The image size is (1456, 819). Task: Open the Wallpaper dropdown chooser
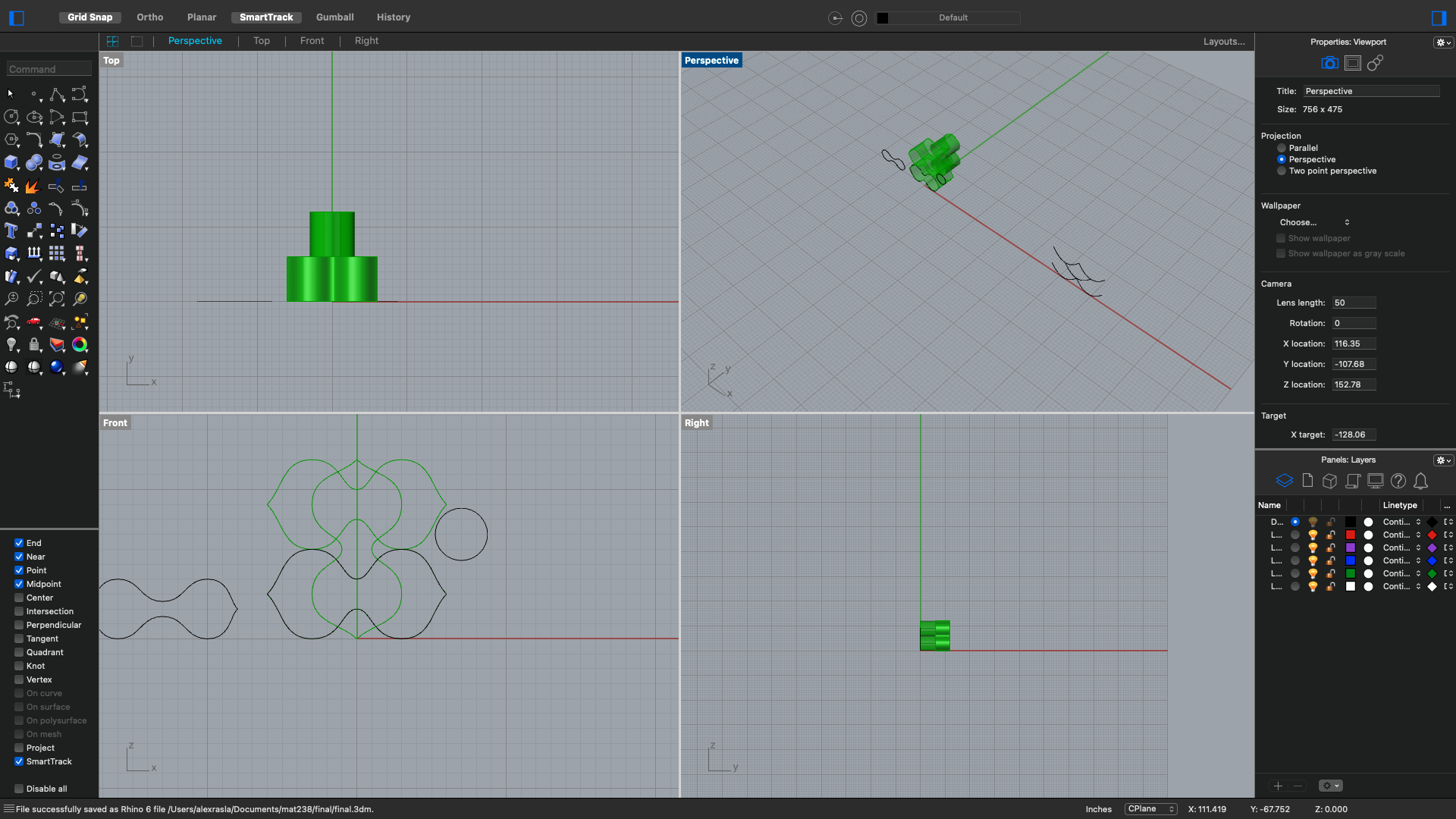click(x=1315, y=222)
